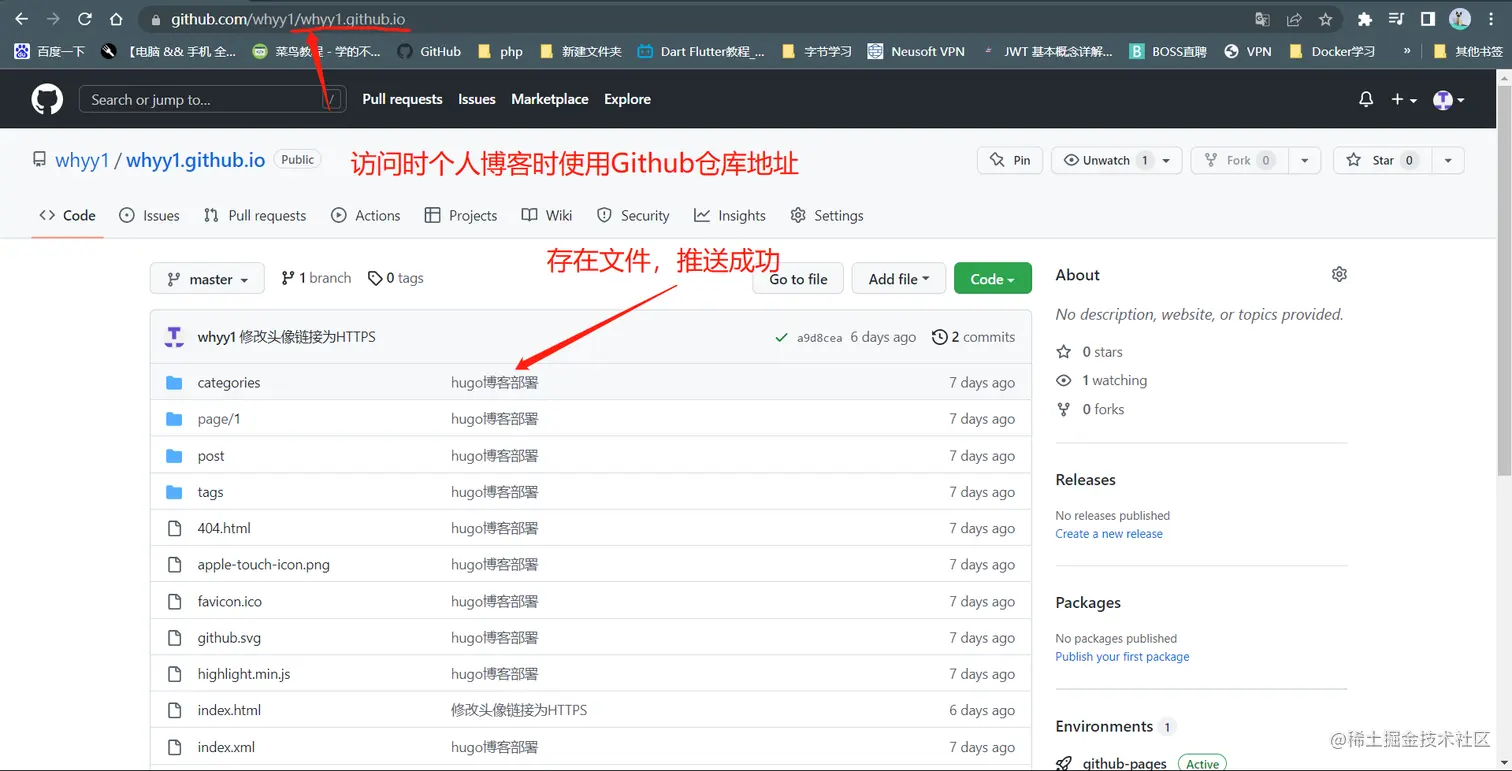Image resolution: width=1512 pixels, height=771 pixels.
Task: Fork the repository with the Fork button
Action: (1240, 160)
